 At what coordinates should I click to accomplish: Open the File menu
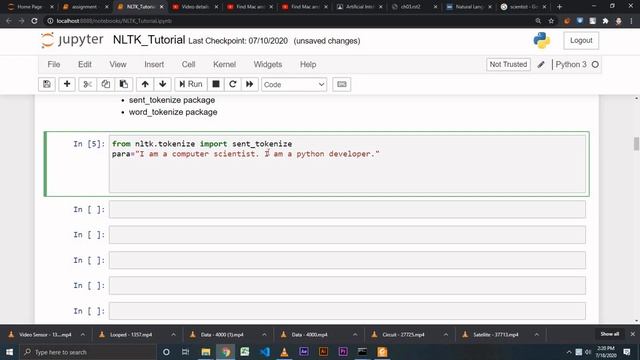(x=53, y=64)
